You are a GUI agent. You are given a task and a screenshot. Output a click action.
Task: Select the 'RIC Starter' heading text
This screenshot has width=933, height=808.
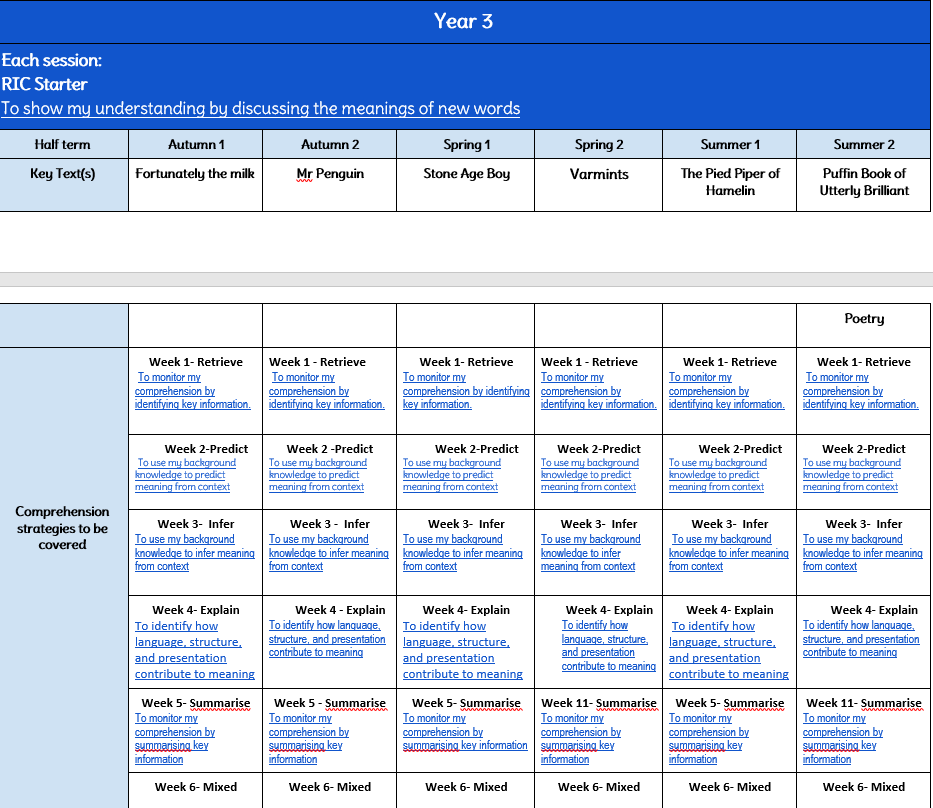click(x=44, y=84)
